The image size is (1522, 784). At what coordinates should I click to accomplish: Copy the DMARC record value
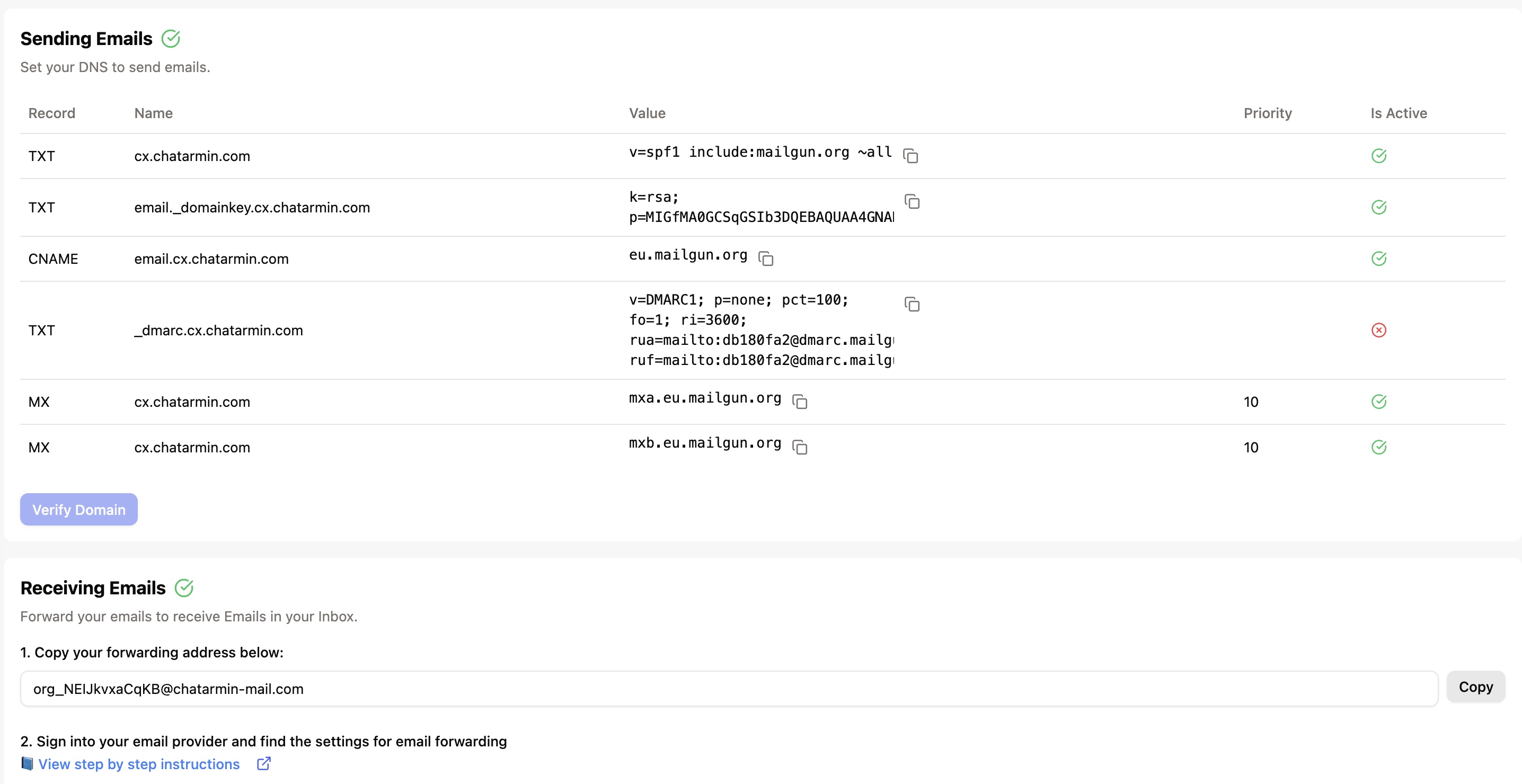point(912,304)
